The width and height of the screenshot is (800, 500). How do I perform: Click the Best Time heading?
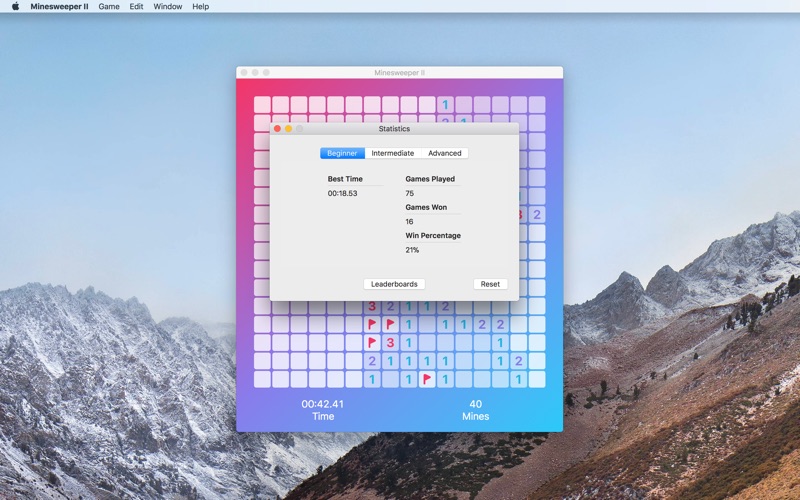345,179
